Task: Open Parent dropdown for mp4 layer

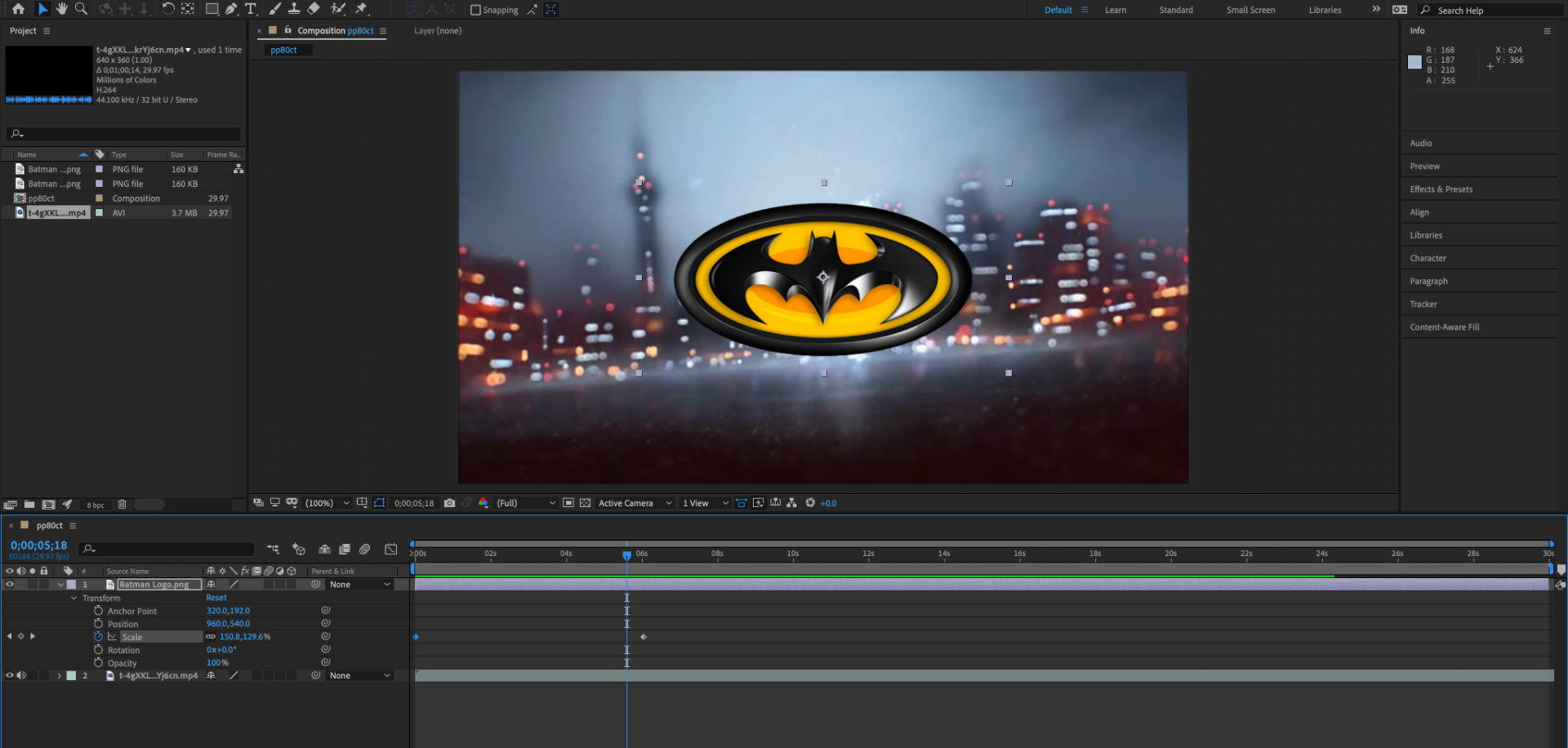Action: coord(359,676)
